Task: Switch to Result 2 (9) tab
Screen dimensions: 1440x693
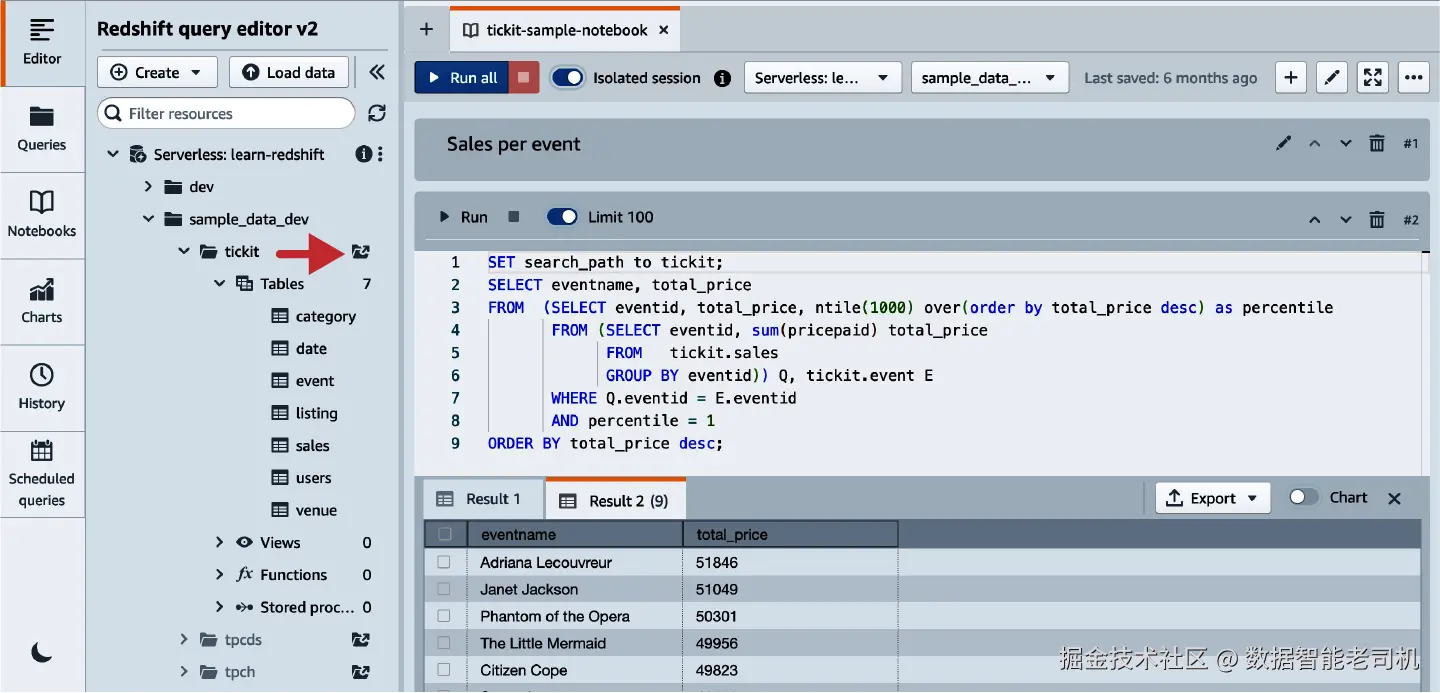Action: pyautogui.click(x=614, y=501)
